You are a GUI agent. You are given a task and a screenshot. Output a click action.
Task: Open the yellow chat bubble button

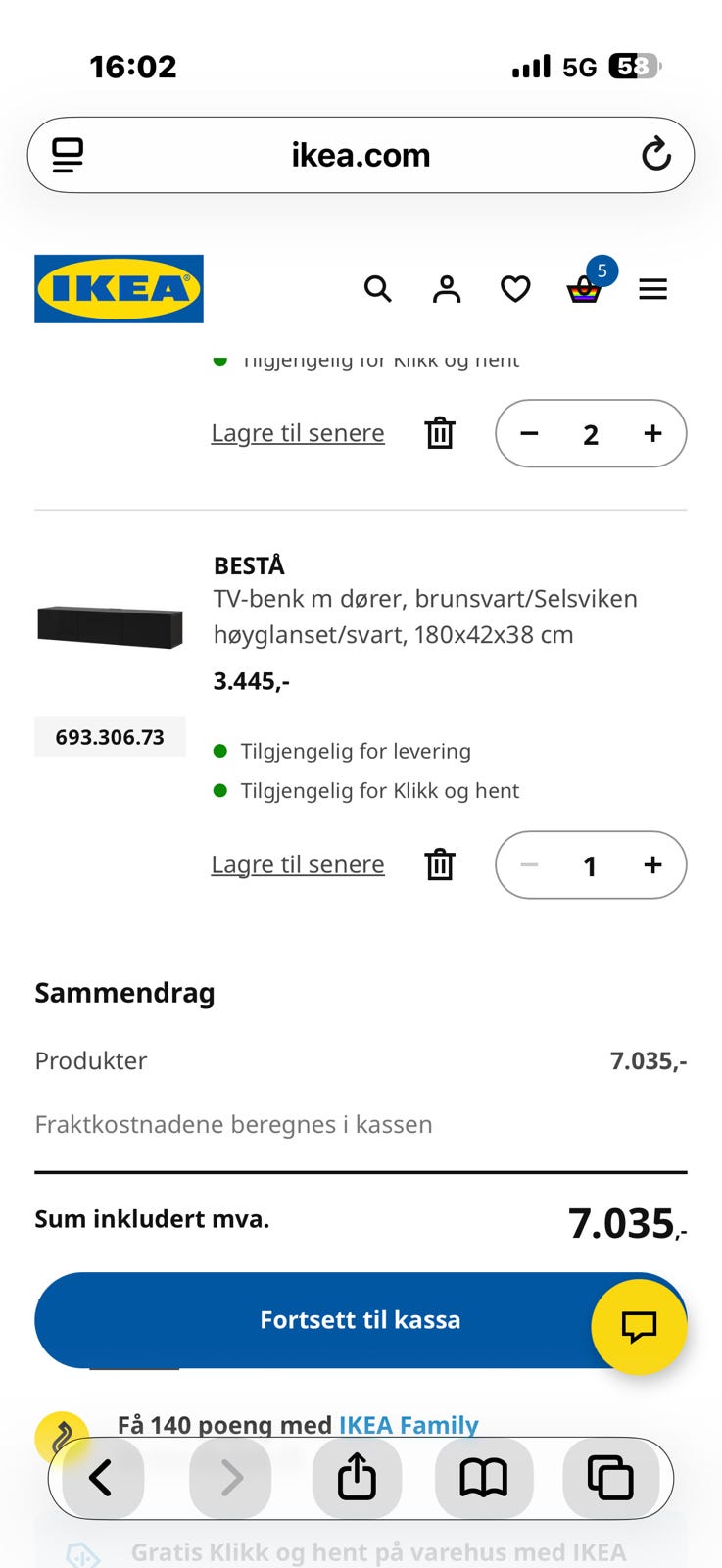coord(639,1327)
